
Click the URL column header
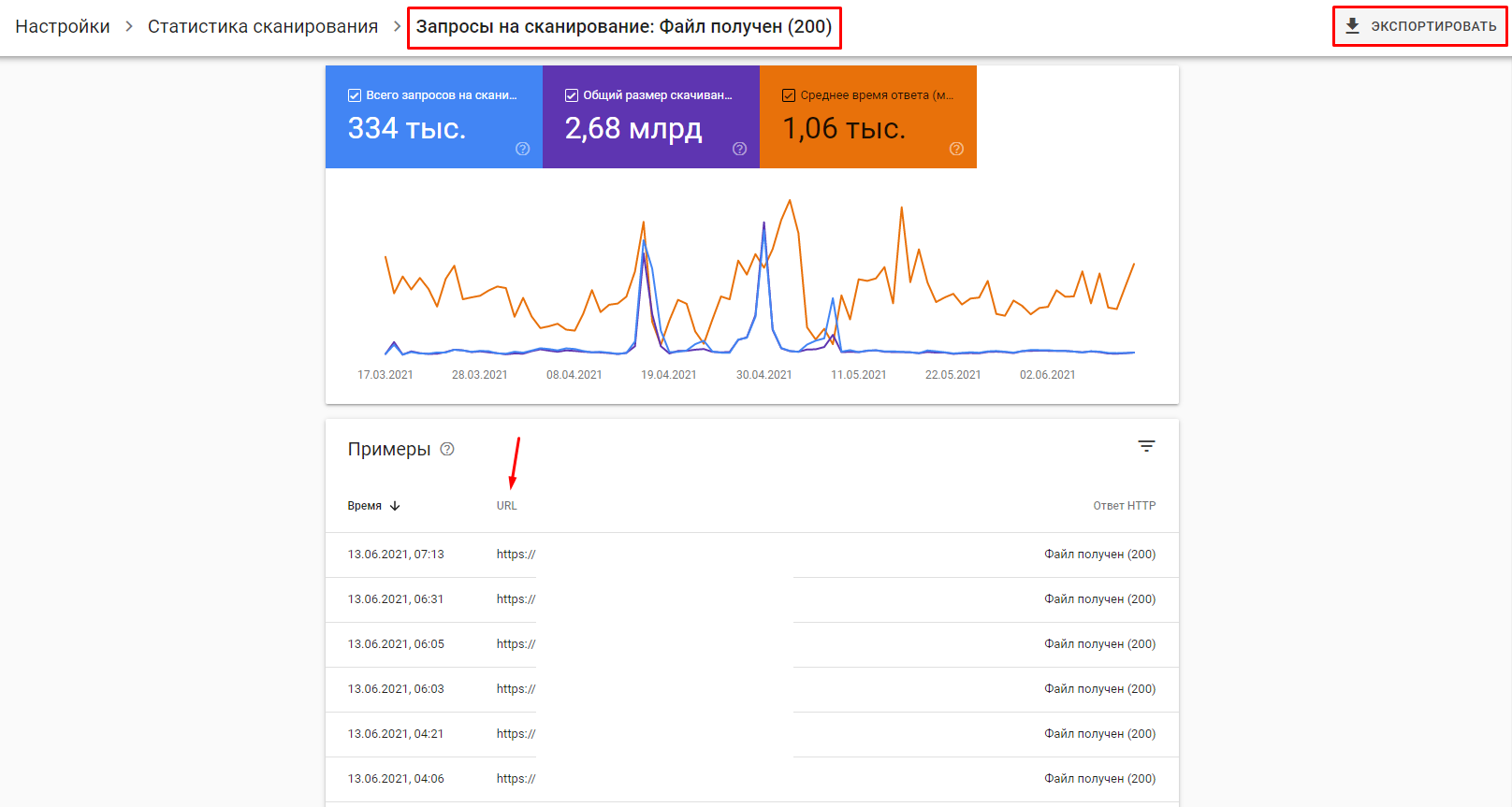pos(506,506)
